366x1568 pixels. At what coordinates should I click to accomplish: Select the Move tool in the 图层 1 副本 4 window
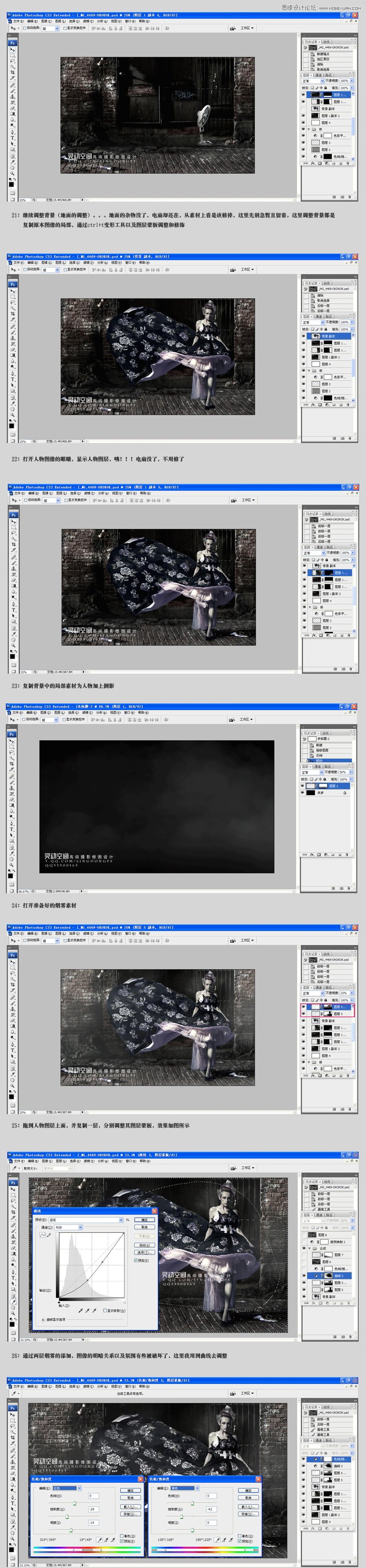[12, 50]
